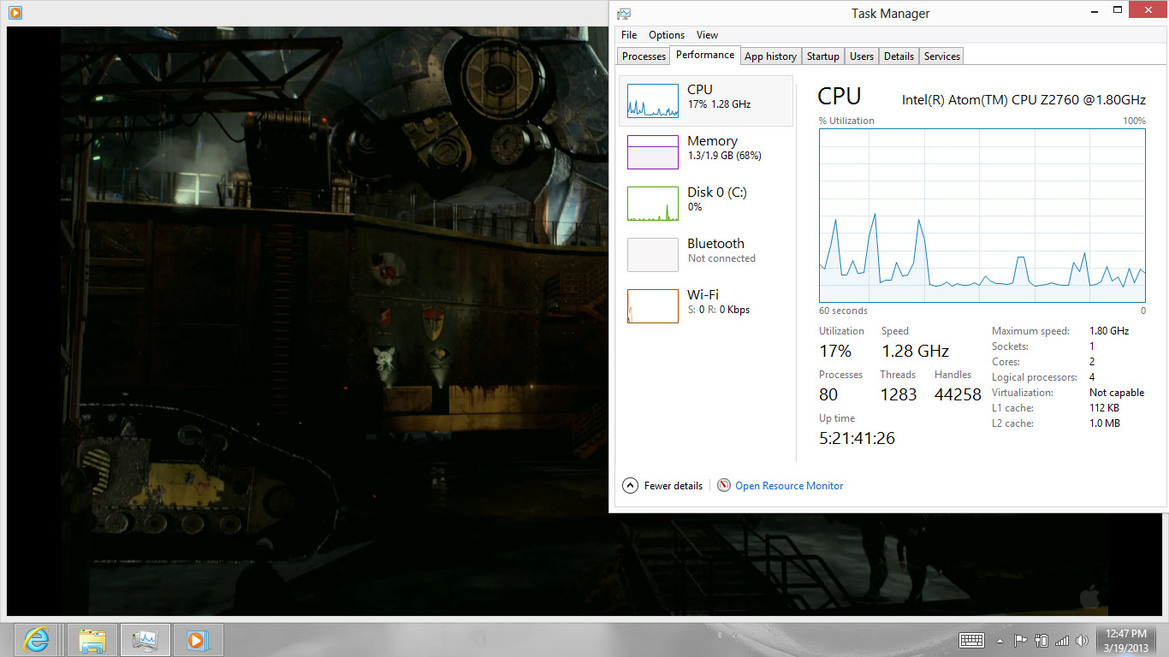Click the battery power tray icon
Screen dimensions: 1169x657
pos(1042,641)
